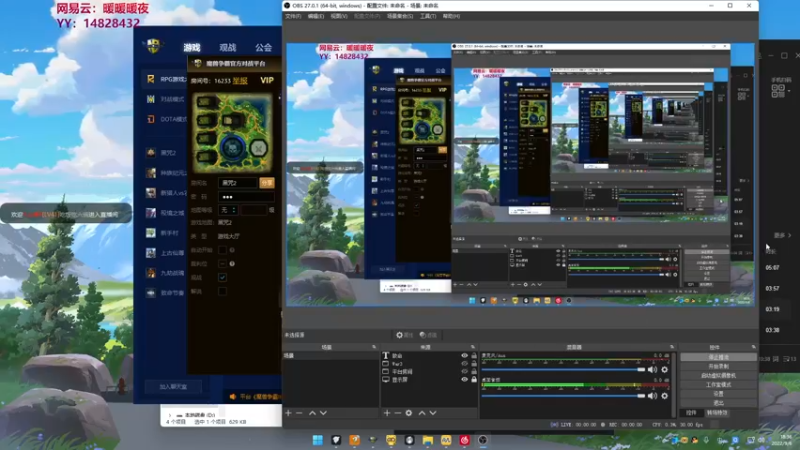Click the game platform shield logo
This screenshot has width=800, height=450.
tap(153, 46)
